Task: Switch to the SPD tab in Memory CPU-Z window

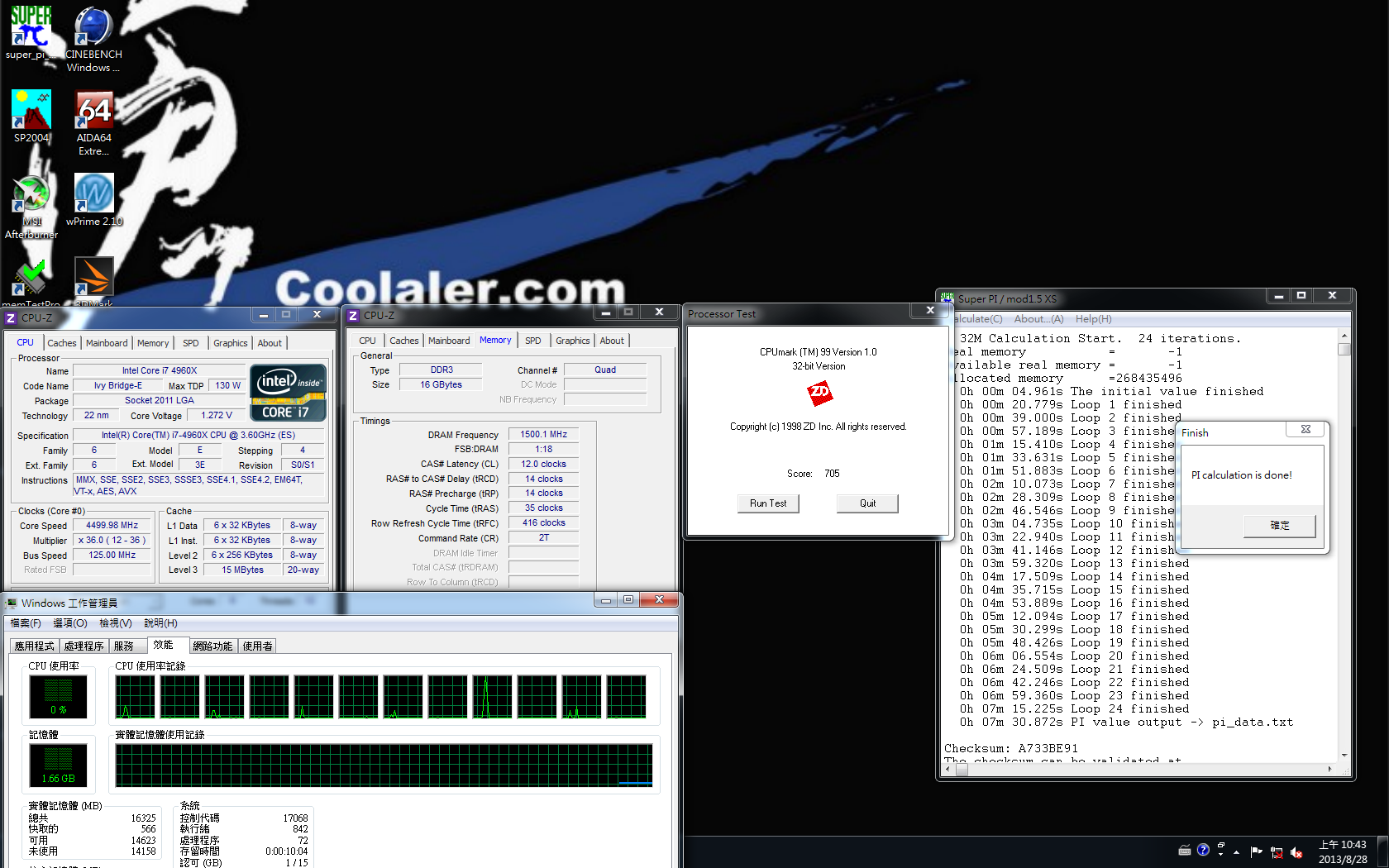Action: tap(533, 341)
